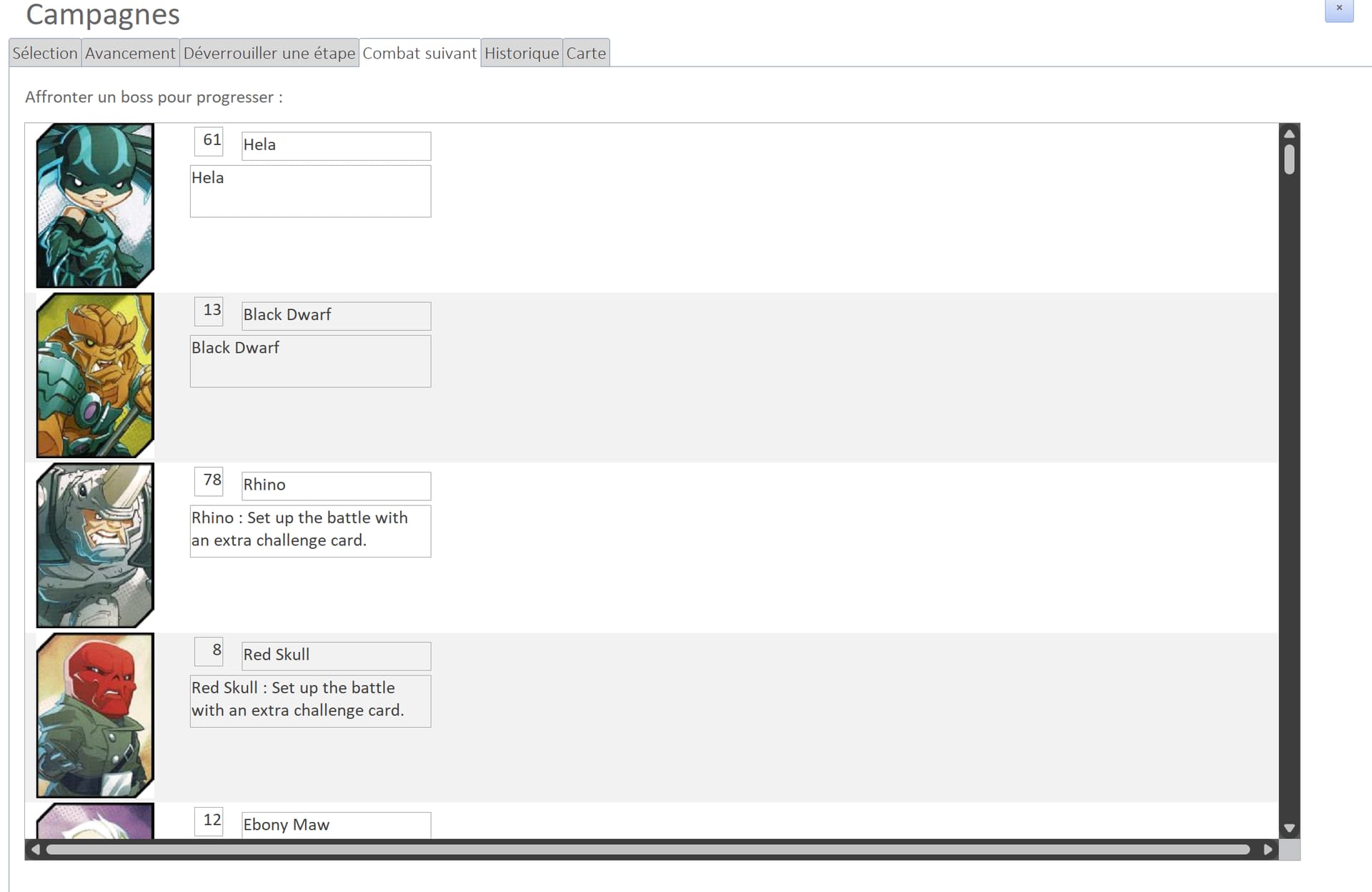Screen dimensions: 1372x892
Task: Switch to the Avancement tab
Action: pyautogui.click(x=130, y=53)
